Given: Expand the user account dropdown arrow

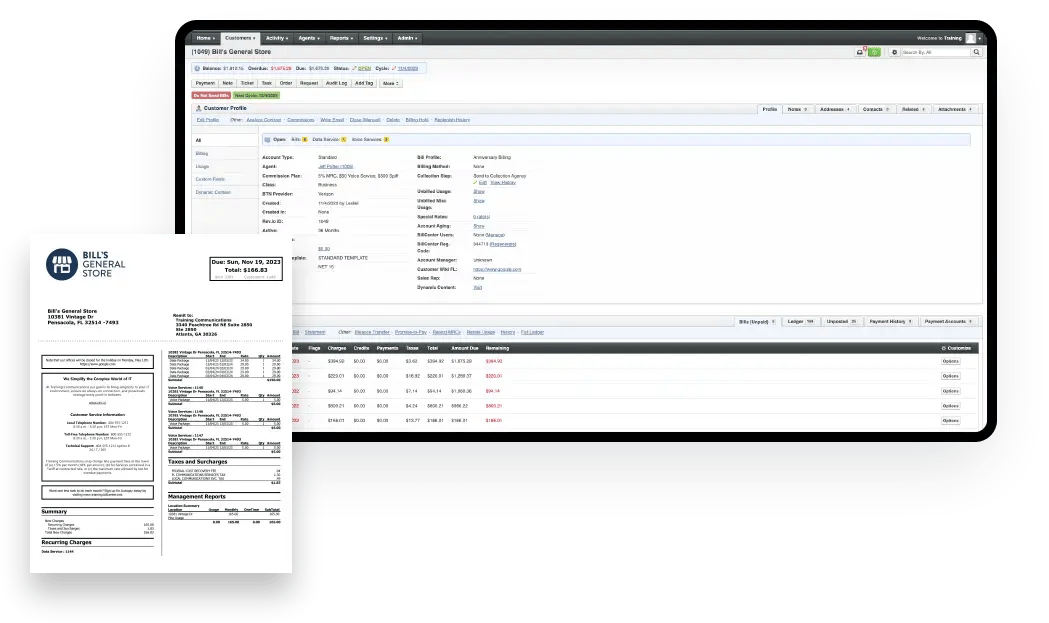Looking at the screenshot, I should pos(979,39).
